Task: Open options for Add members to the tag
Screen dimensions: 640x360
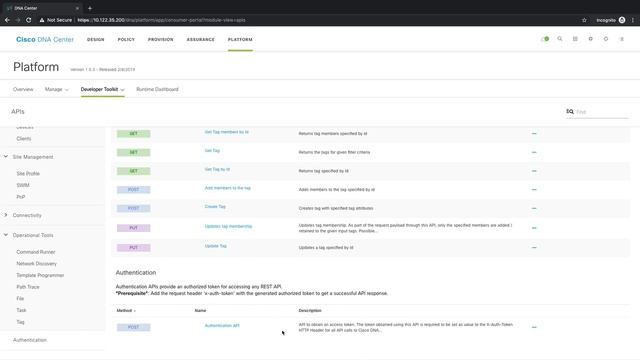Action: point(534,189)
